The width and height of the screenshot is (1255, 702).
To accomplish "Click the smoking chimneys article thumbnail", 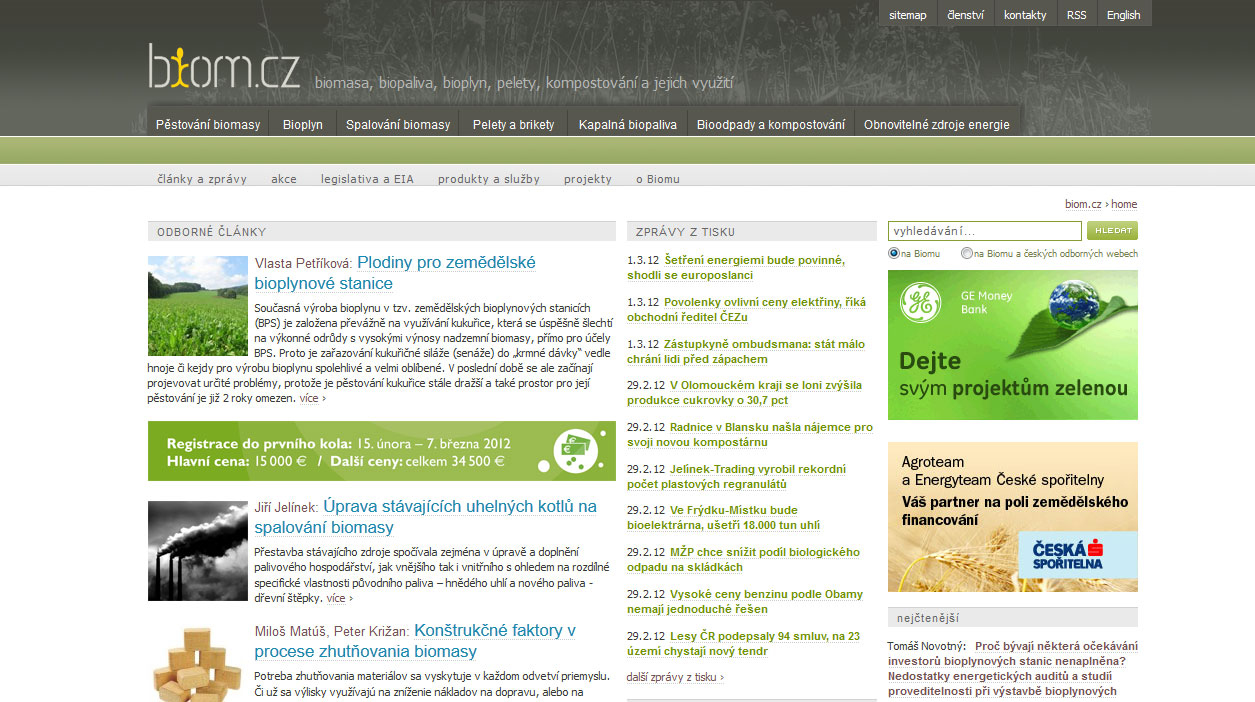I will pyautogui.click(x=197, y=551).
